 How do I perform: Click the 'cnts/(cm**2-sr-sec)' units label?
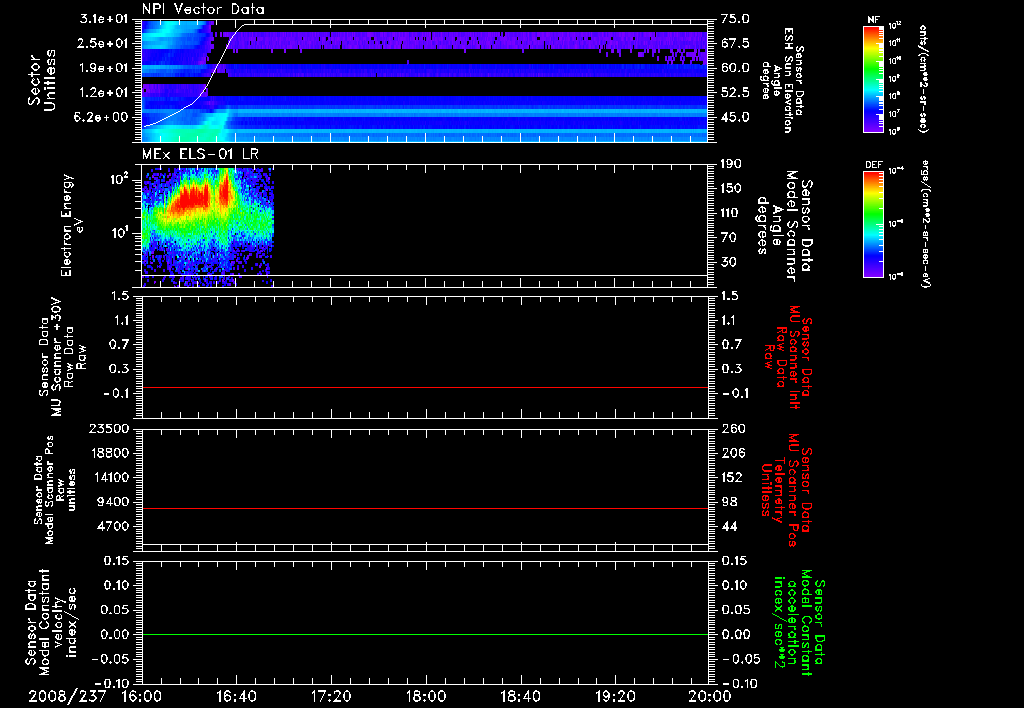pyautogui.click(x=923, y=79)
